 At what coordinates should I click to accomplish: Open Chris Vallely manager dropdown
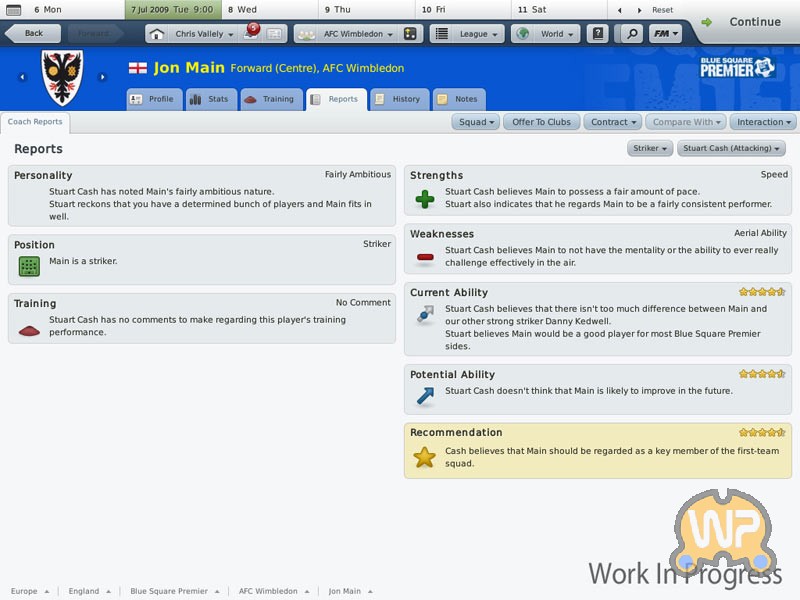(204, 34)
